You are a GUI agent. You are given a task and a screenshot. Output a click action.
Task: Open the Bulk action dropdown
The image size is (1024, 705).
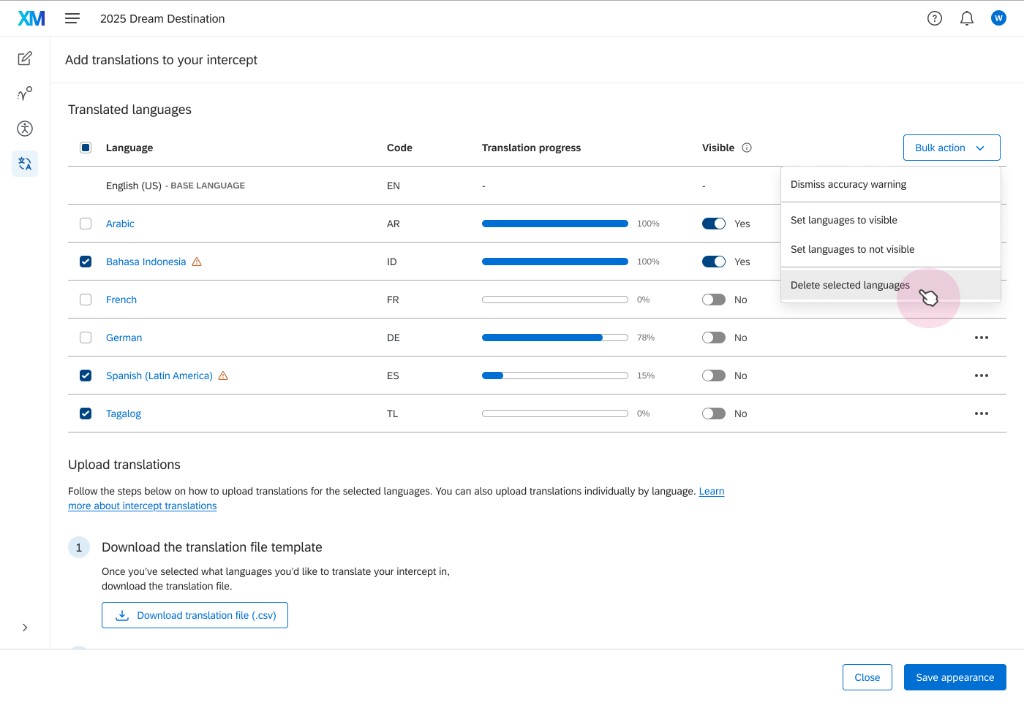[951, 147]
